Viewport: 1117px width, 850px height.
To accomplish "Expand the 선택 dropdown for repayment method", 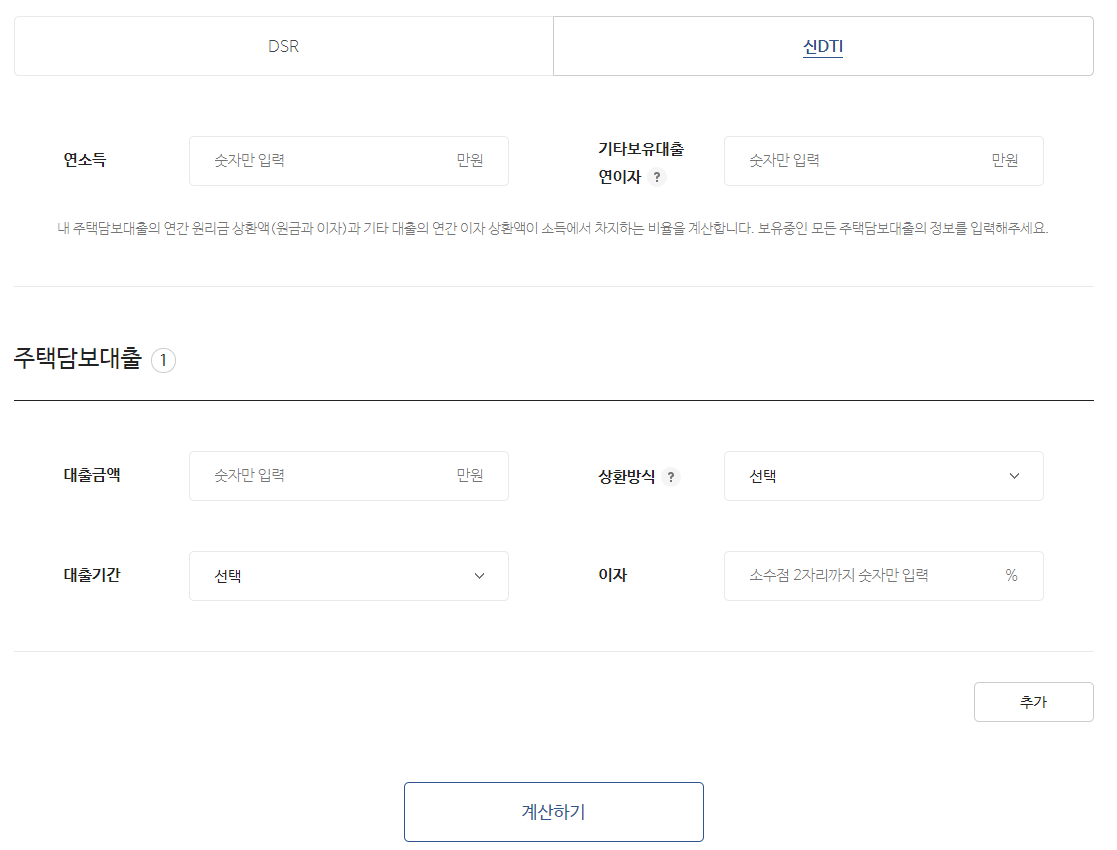I will point(883,476).
